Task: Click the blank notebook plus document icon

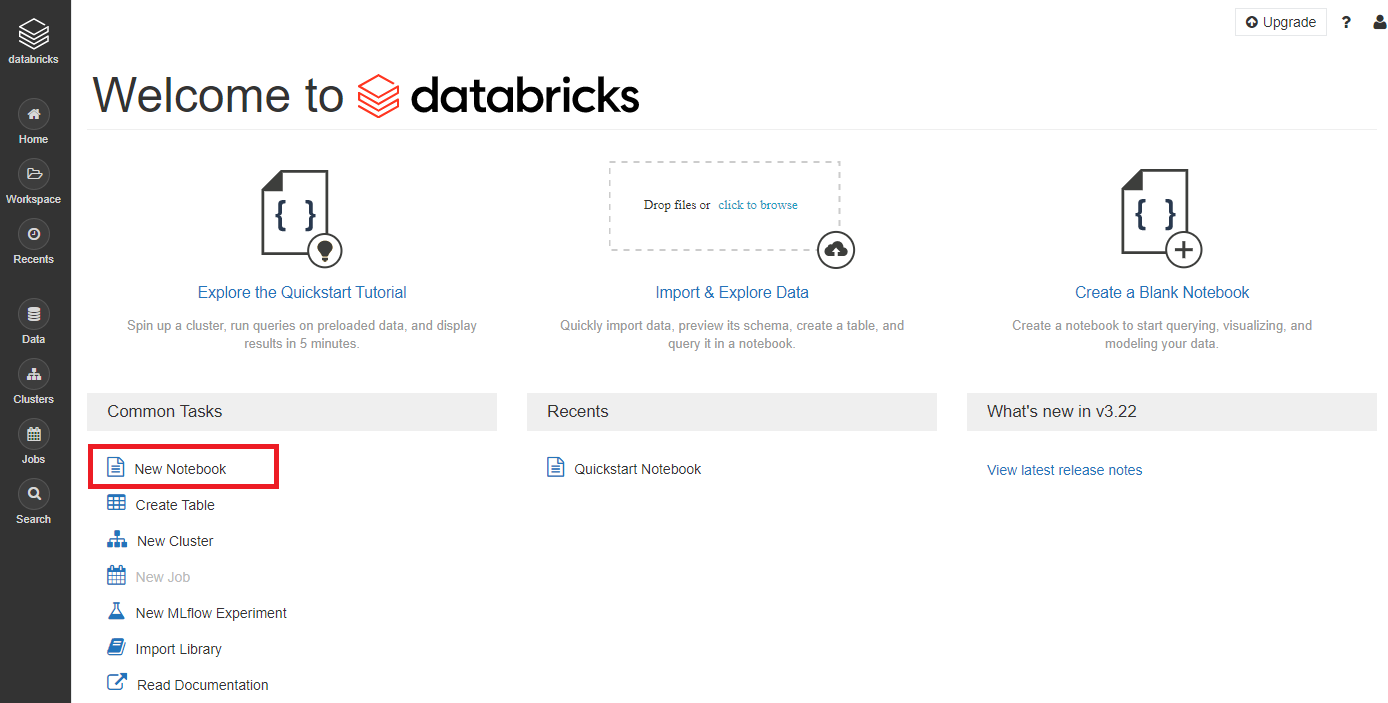Action: click(1161, 217)
